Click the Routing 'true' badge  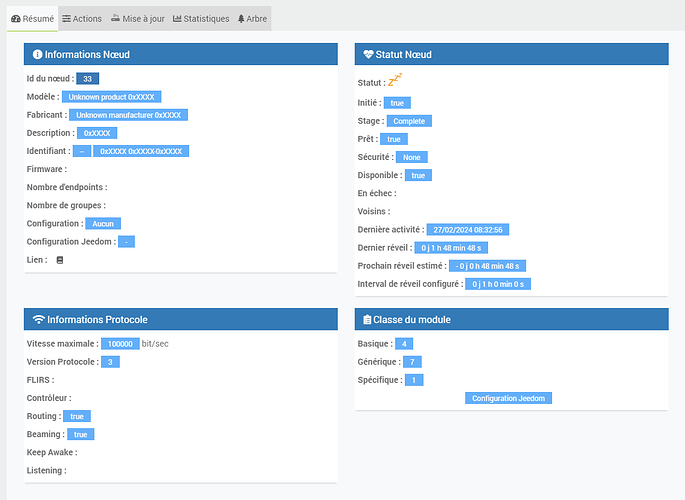(77, 416)
